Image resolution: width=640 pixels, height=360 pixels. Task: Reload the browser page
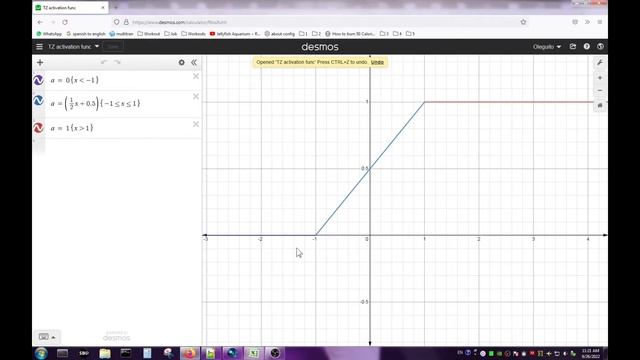(x=65, y=22)
